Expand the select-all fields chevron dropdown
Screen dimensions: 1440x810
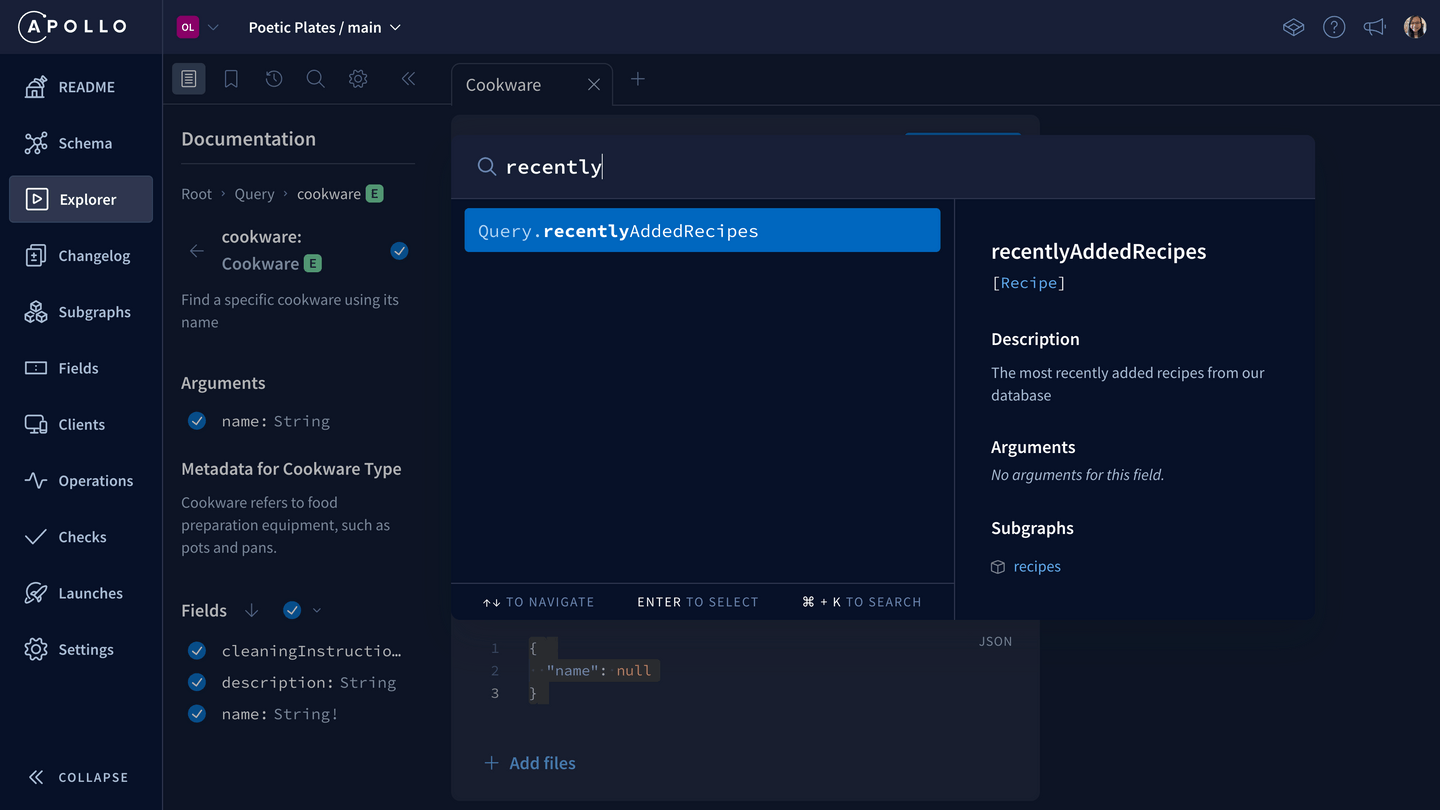coord(317,610)
